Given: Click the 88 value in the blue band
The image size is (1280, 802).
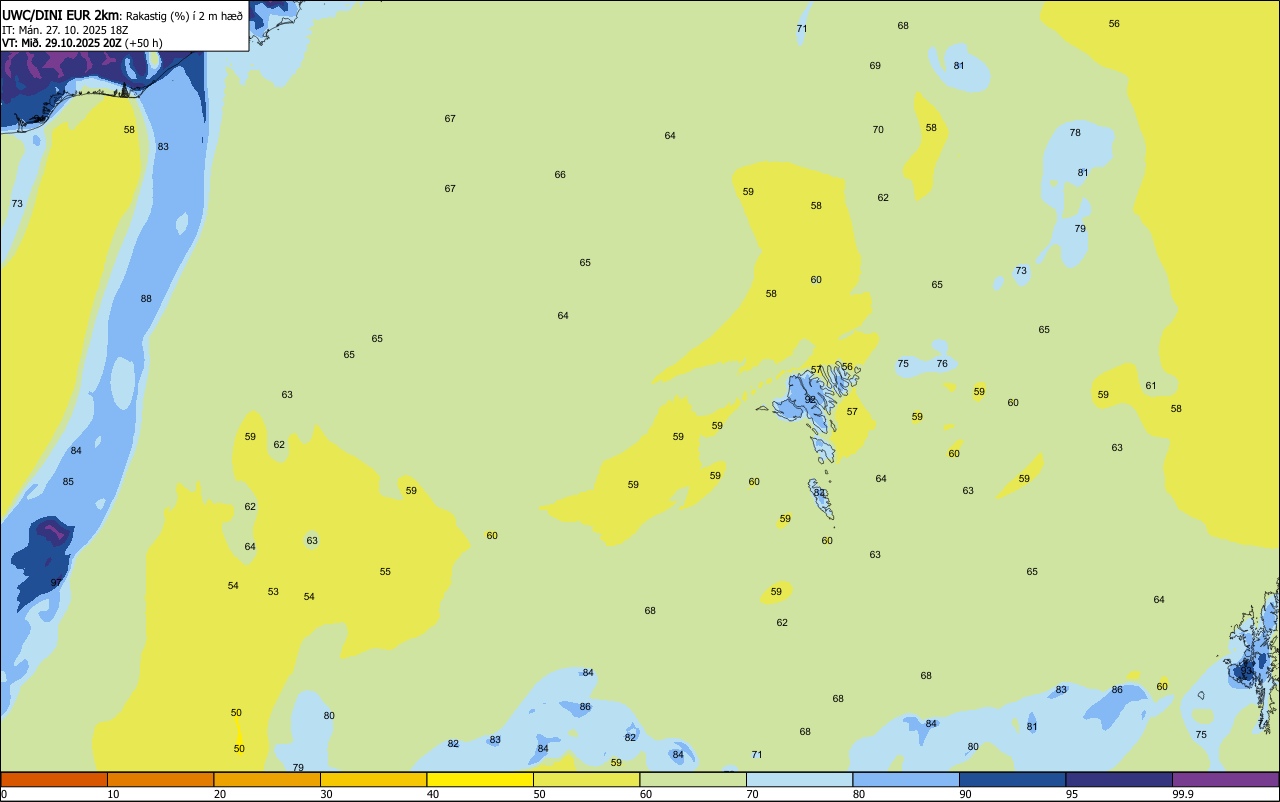Looking at the screenshot, I should coord(146,299).
